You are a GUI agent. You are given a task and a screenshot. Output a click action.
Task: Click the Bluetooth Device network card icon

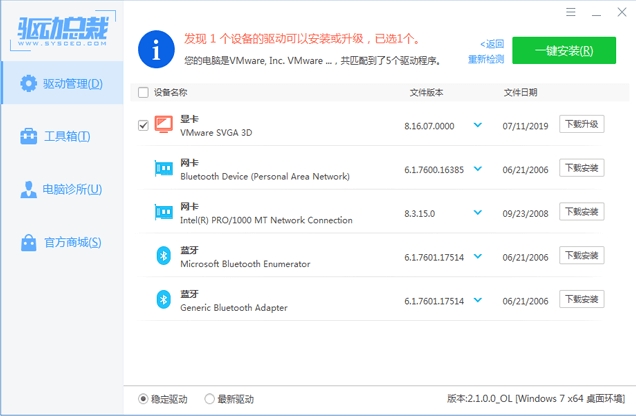164,169
